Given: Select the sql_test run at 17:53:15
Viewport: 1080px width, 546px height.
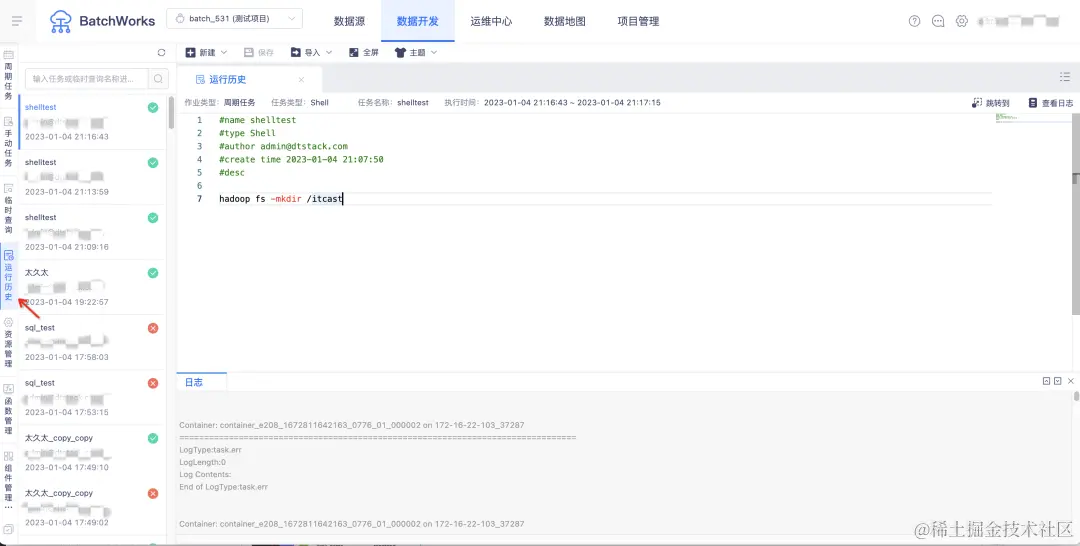Looking at the screenshot, I should point(92,397).
